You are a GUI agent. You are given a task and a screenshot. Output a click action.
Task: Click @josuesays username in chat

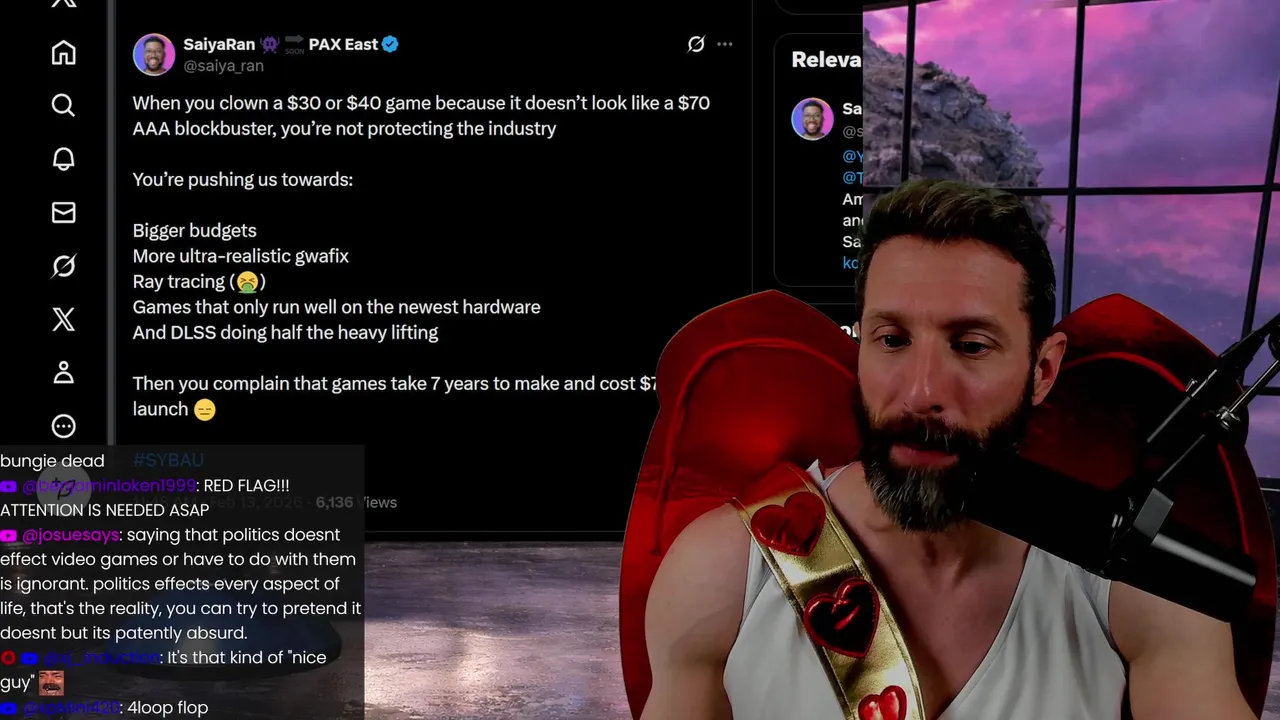70,535
